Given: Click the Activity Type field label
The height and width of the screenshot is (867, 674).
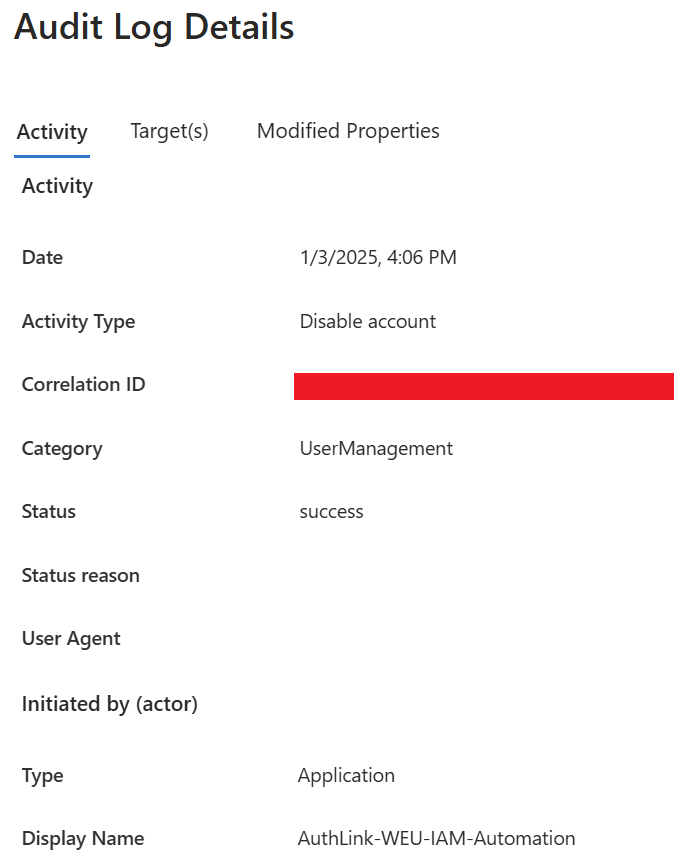Looking at the screenshot, I should pyautogui.click(x=78, y=322).
